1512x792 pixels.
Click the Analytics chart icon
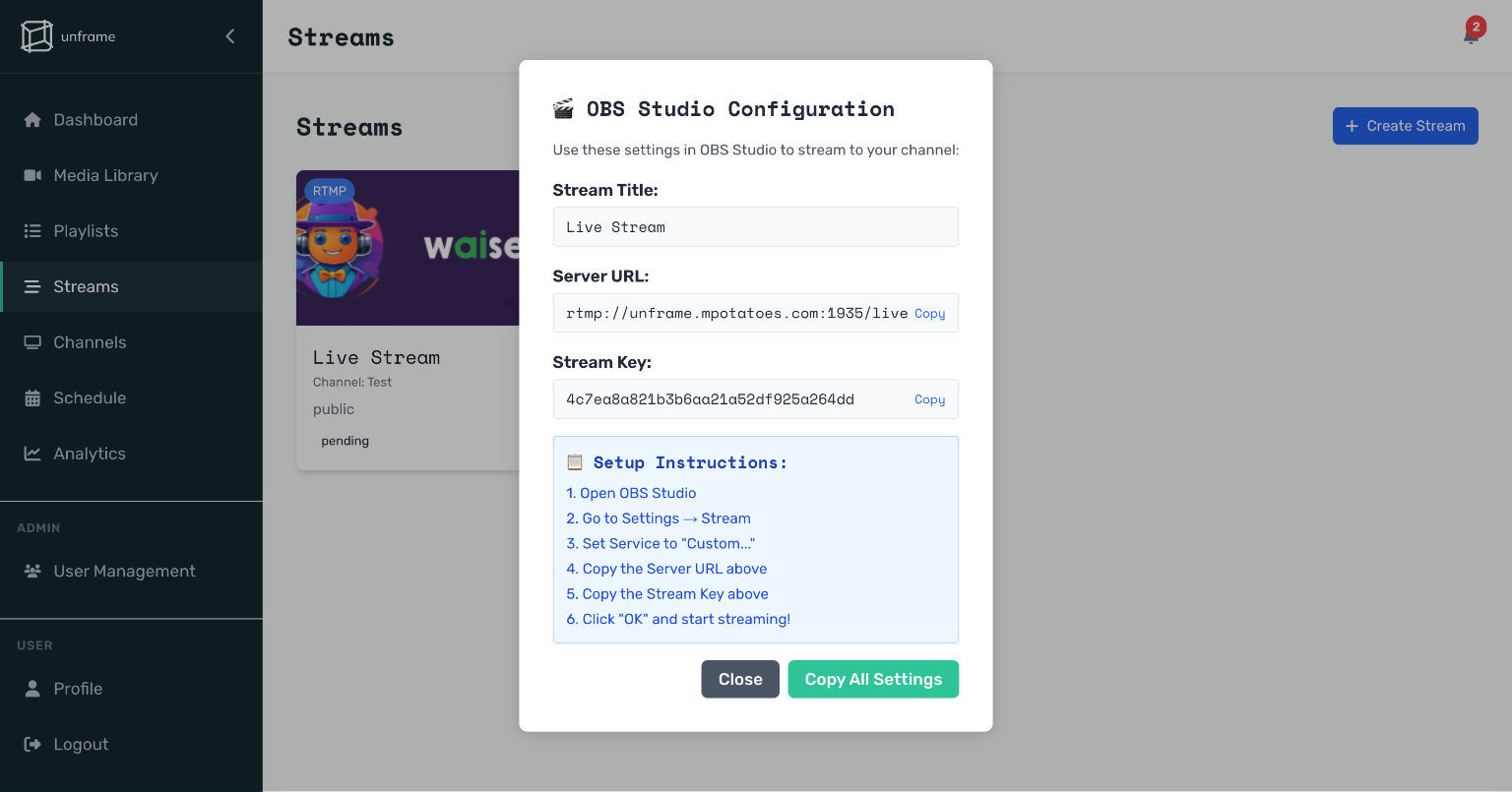tap(32, 454)
